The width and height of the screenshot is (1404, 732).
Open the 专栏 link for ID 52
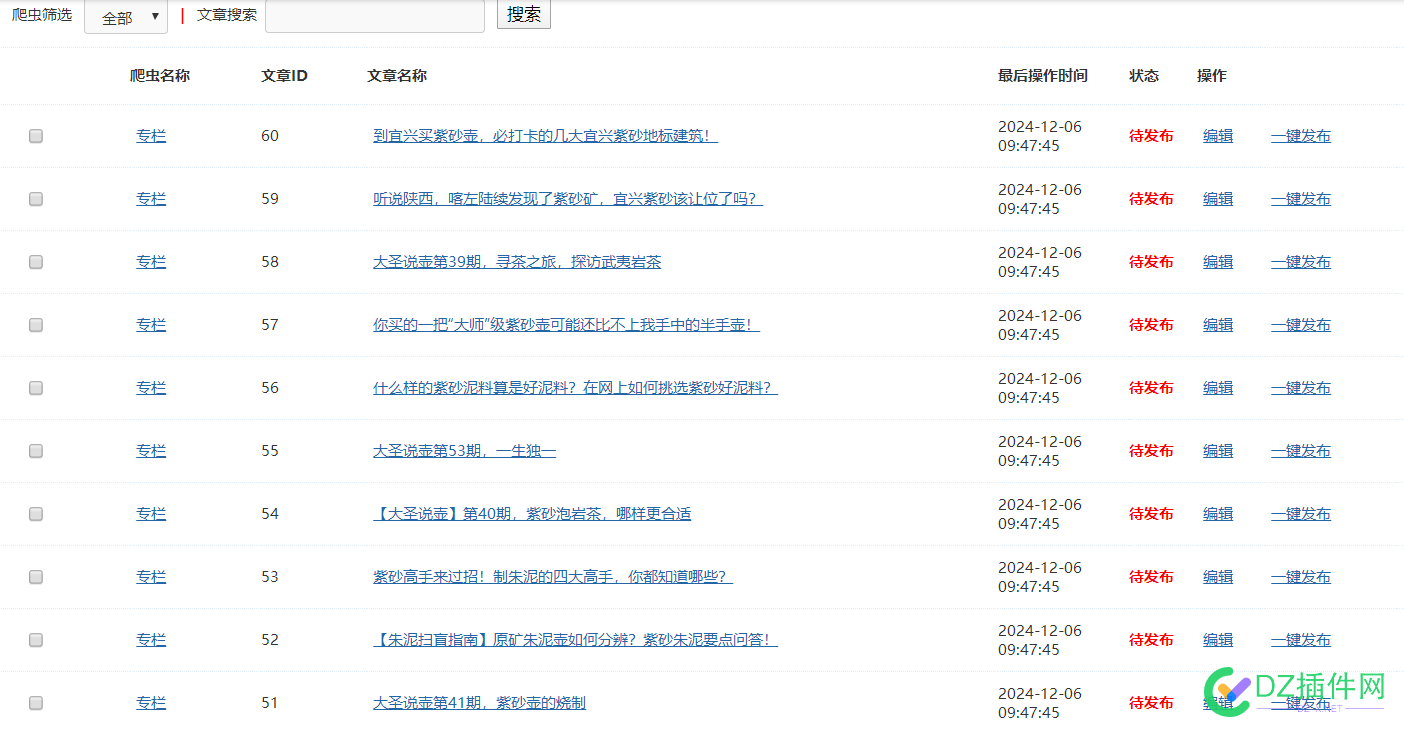coord(151,640)
